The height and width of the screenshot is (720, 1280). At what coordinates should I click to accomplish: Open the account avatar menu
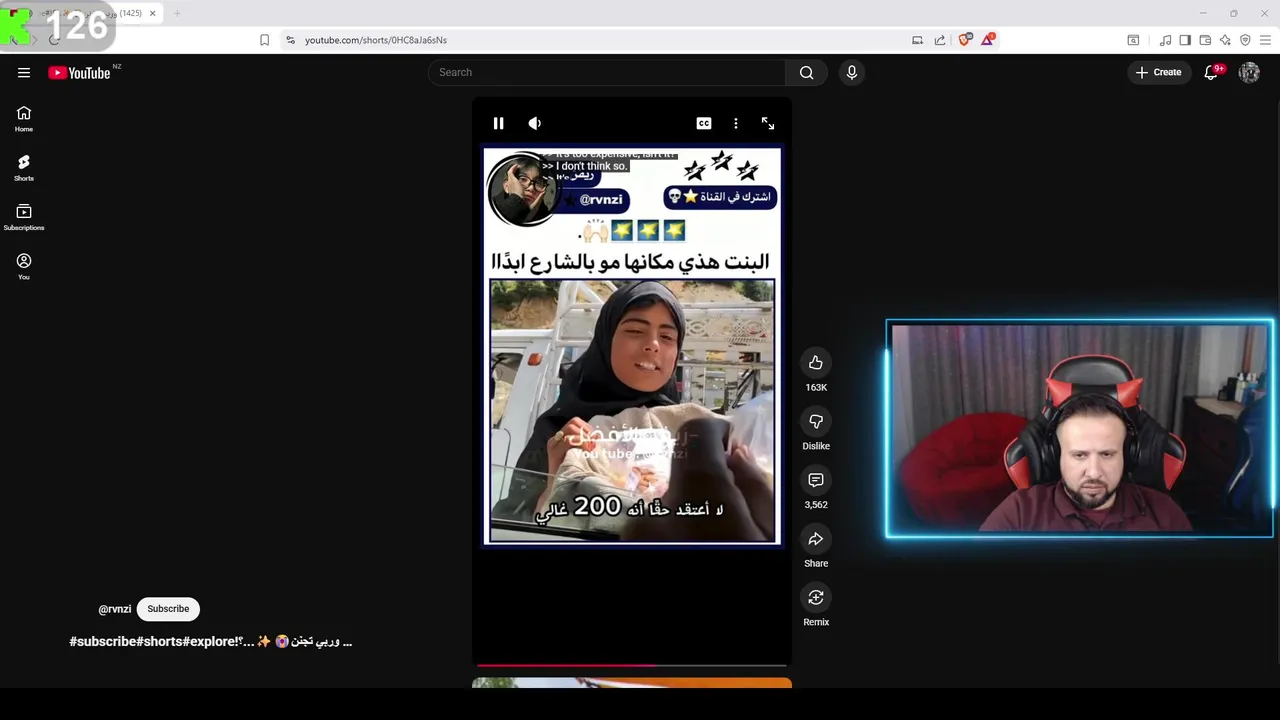point(1249,72)
